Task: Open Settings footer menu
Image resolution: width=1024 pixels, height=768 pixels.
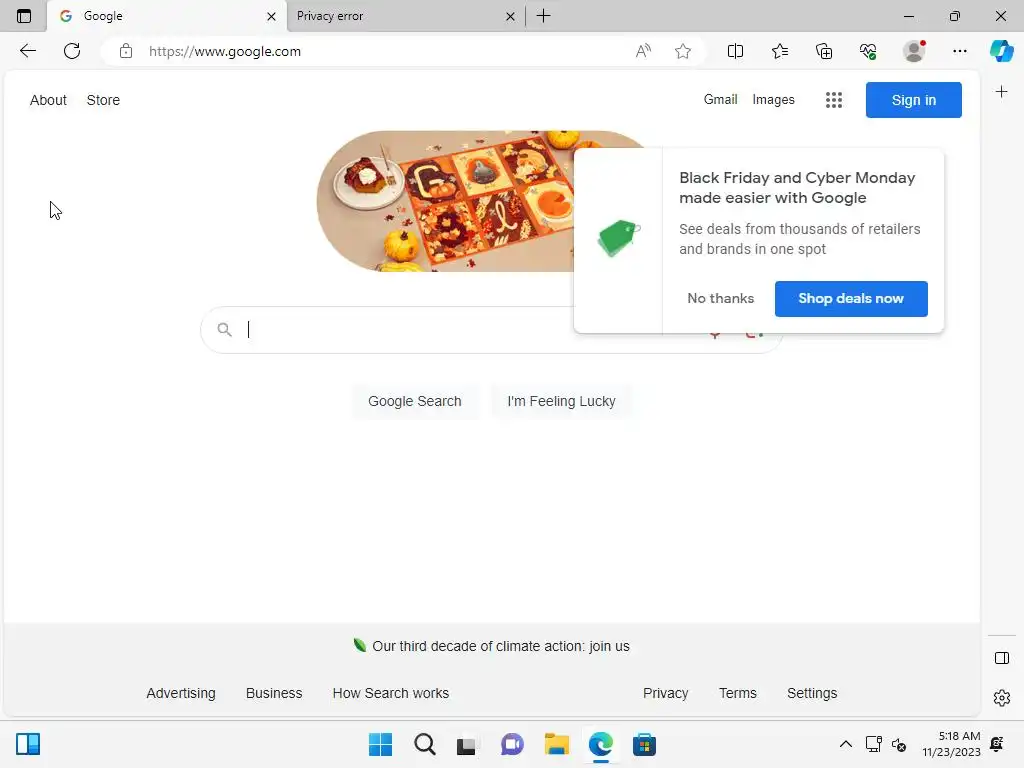Action: pos(812,693)
